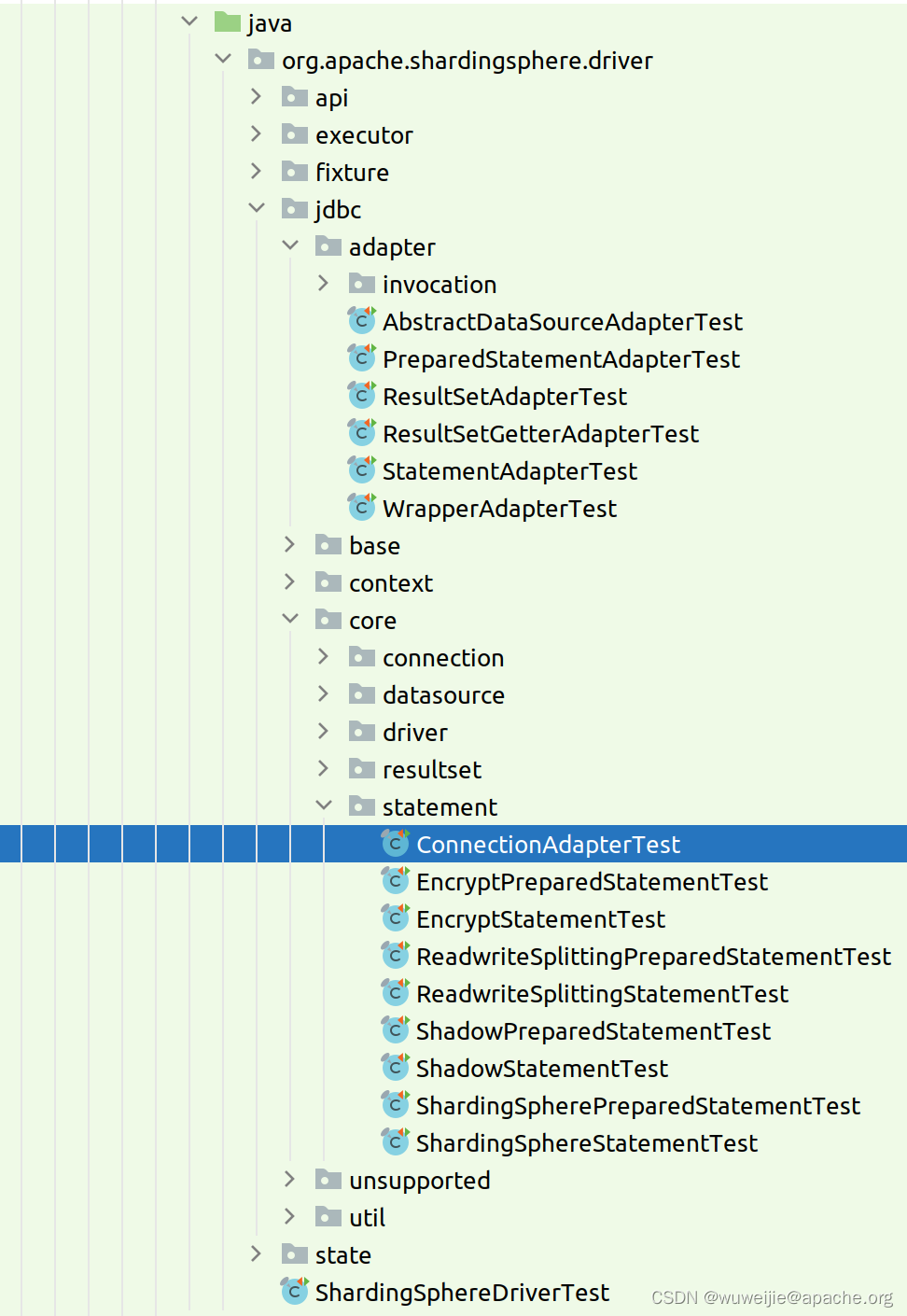The image size is (907, 1316).
Task: Select EncryptPreparedStatementTest in the tree
Action: (592, 882)
